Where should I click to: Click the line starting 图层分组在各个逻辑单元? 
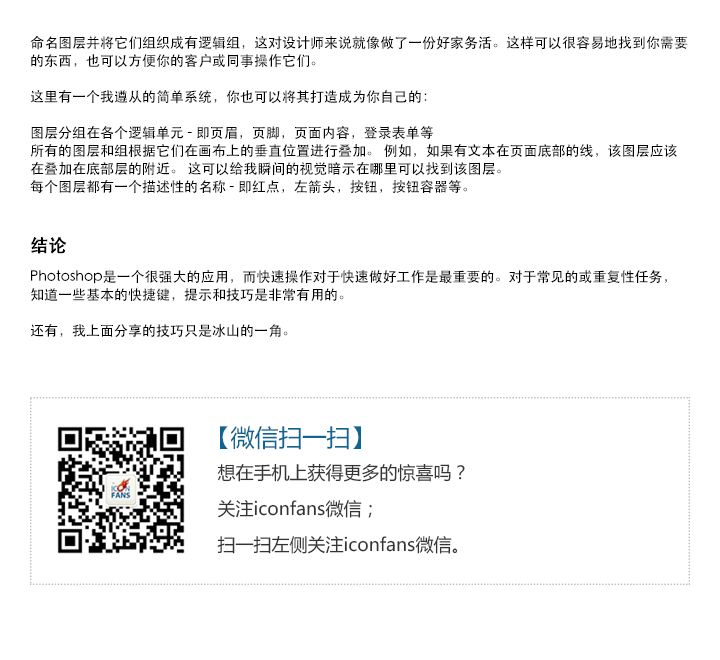pos(232,133)
